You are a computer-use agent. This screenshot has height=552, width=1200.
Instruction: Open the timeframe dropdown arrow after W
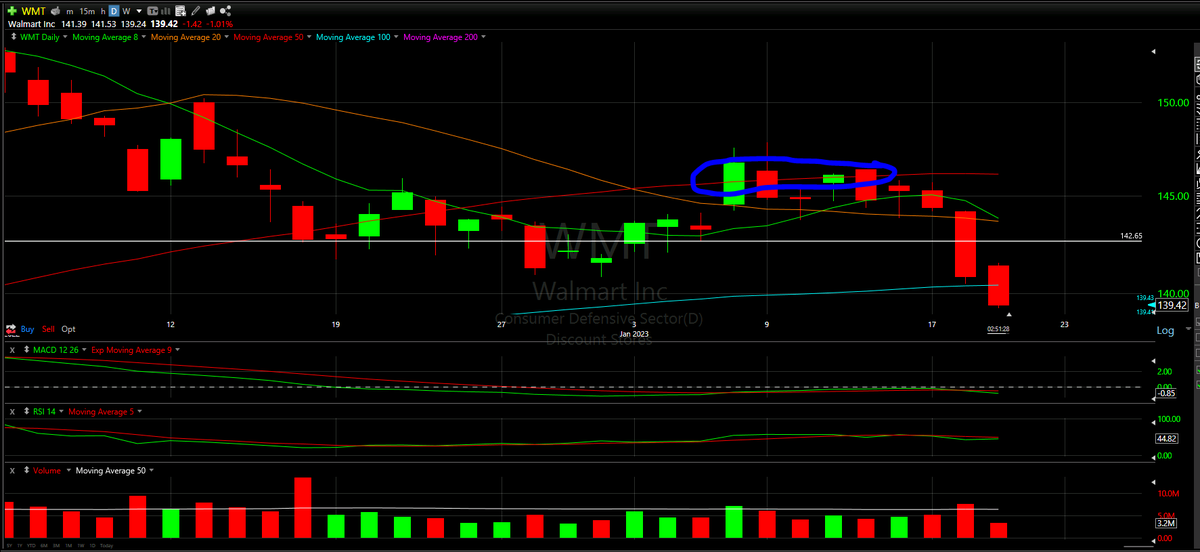click(x=139, y=11)
